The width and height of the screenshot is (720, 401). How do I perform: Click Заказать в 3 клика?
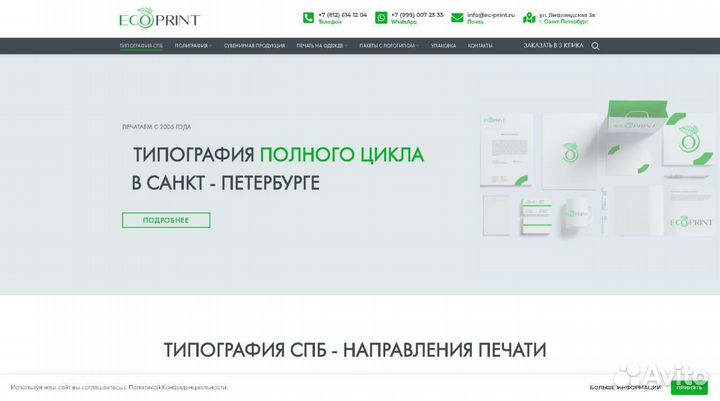click(x=553, y=45)
